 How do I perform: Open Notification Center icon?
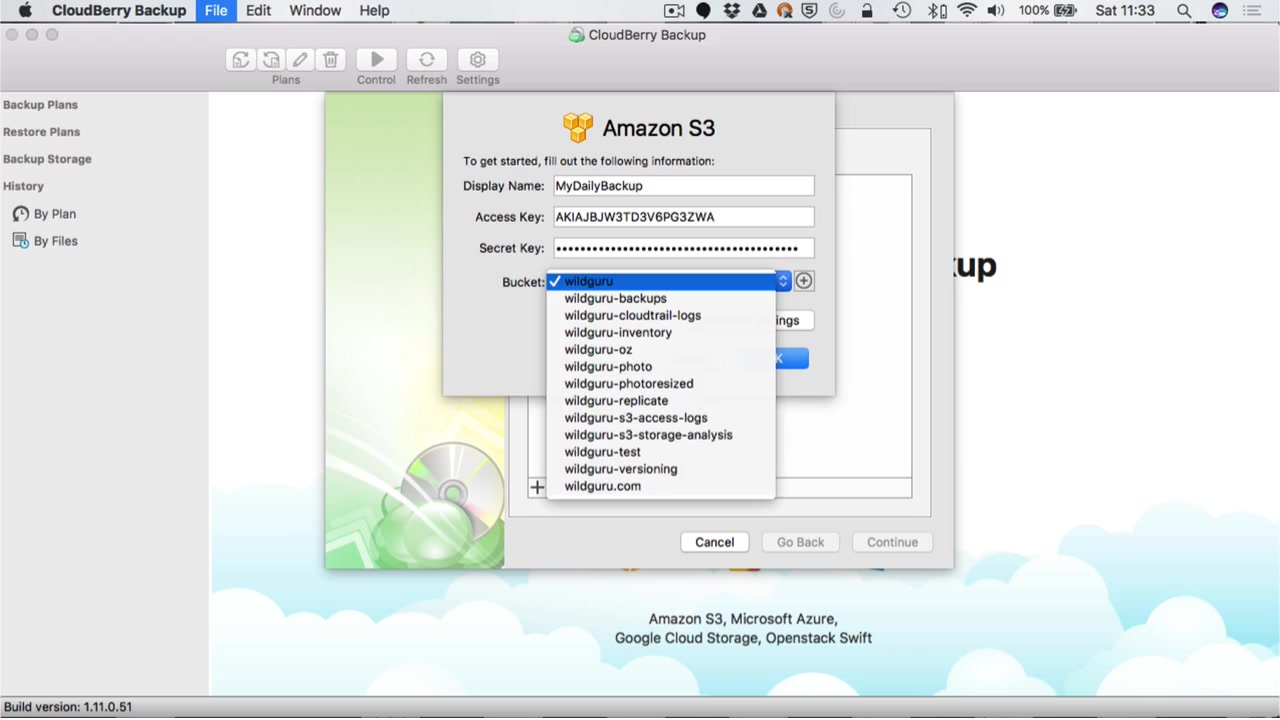coord(1252,11)
